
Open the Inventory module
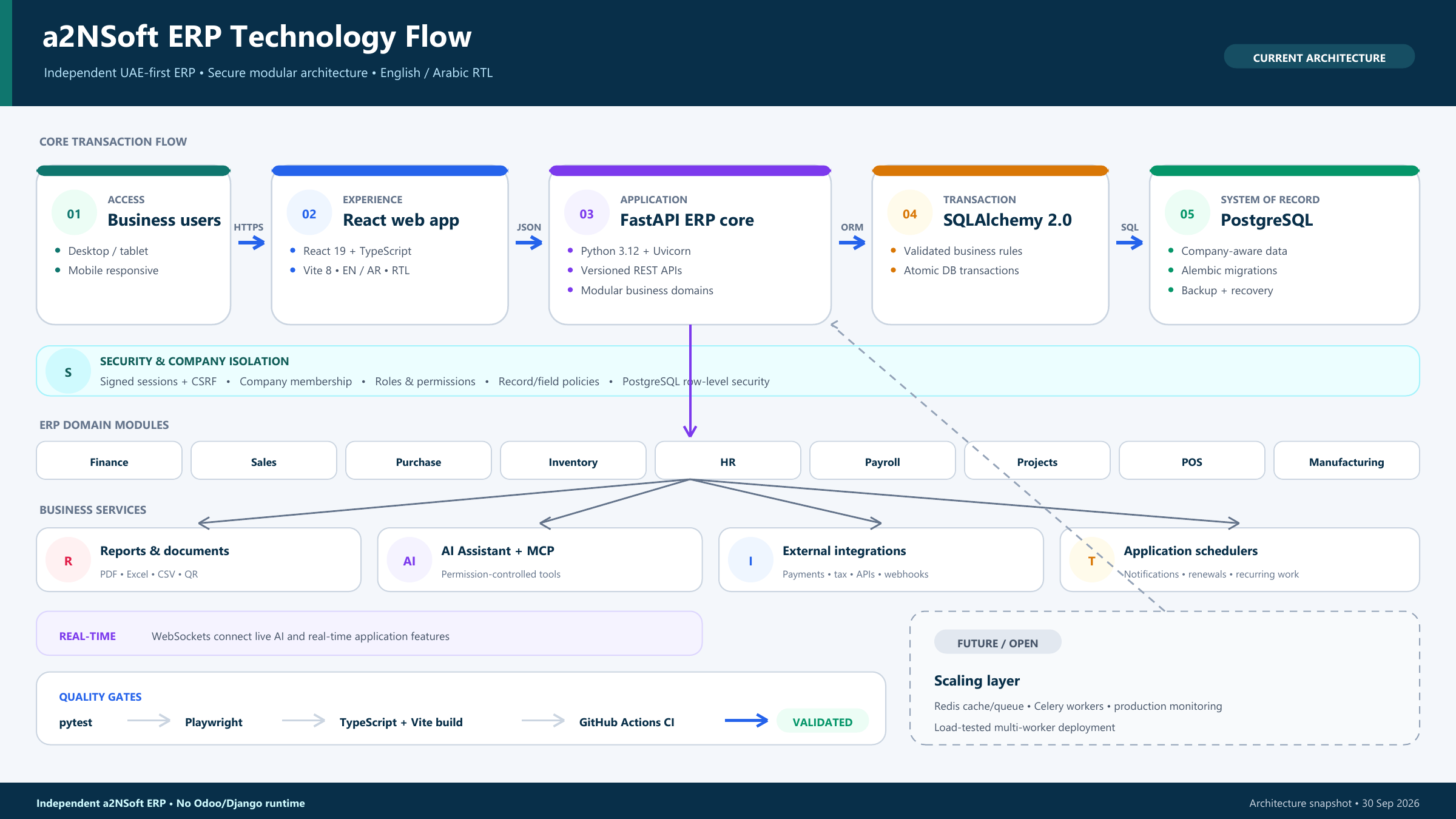pyautogui.click(x=573, y=461)
